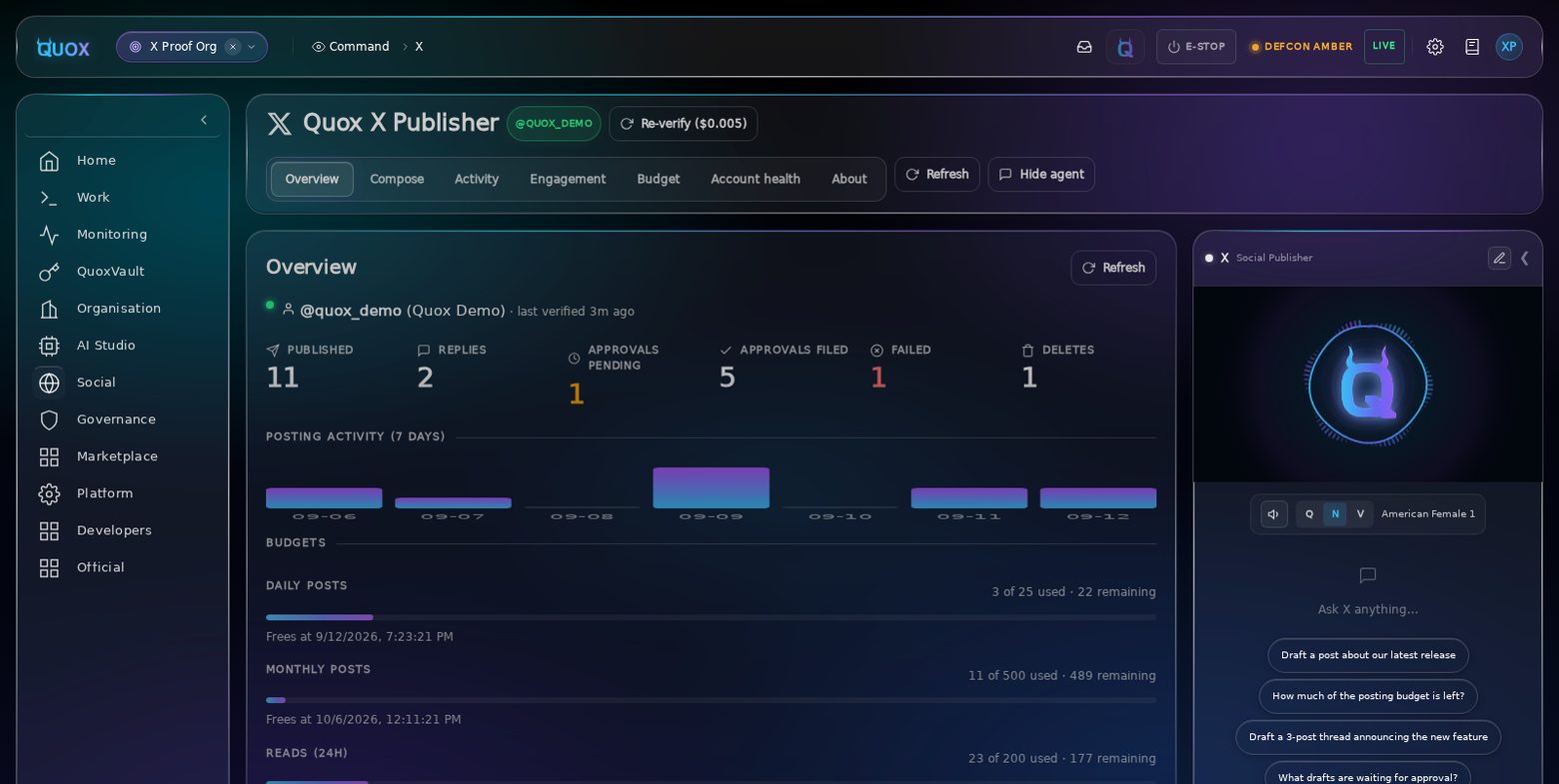
Task: Open the Official grid icon
Action: [x=49, y=567]
